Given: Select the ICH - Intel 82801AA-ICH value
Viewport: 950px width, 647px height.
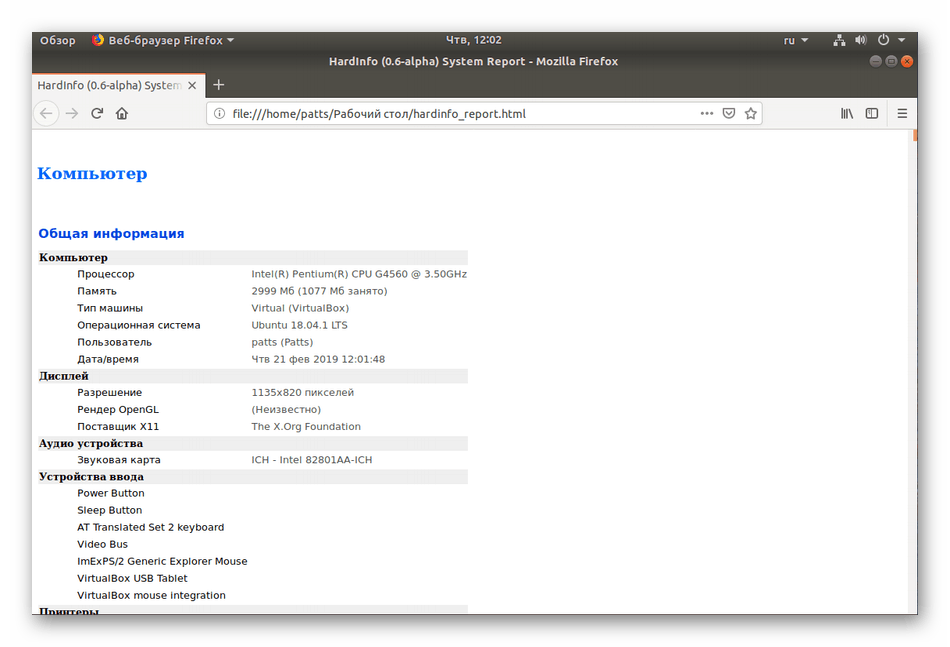Looking at the screenshot, I should (311, 459).
